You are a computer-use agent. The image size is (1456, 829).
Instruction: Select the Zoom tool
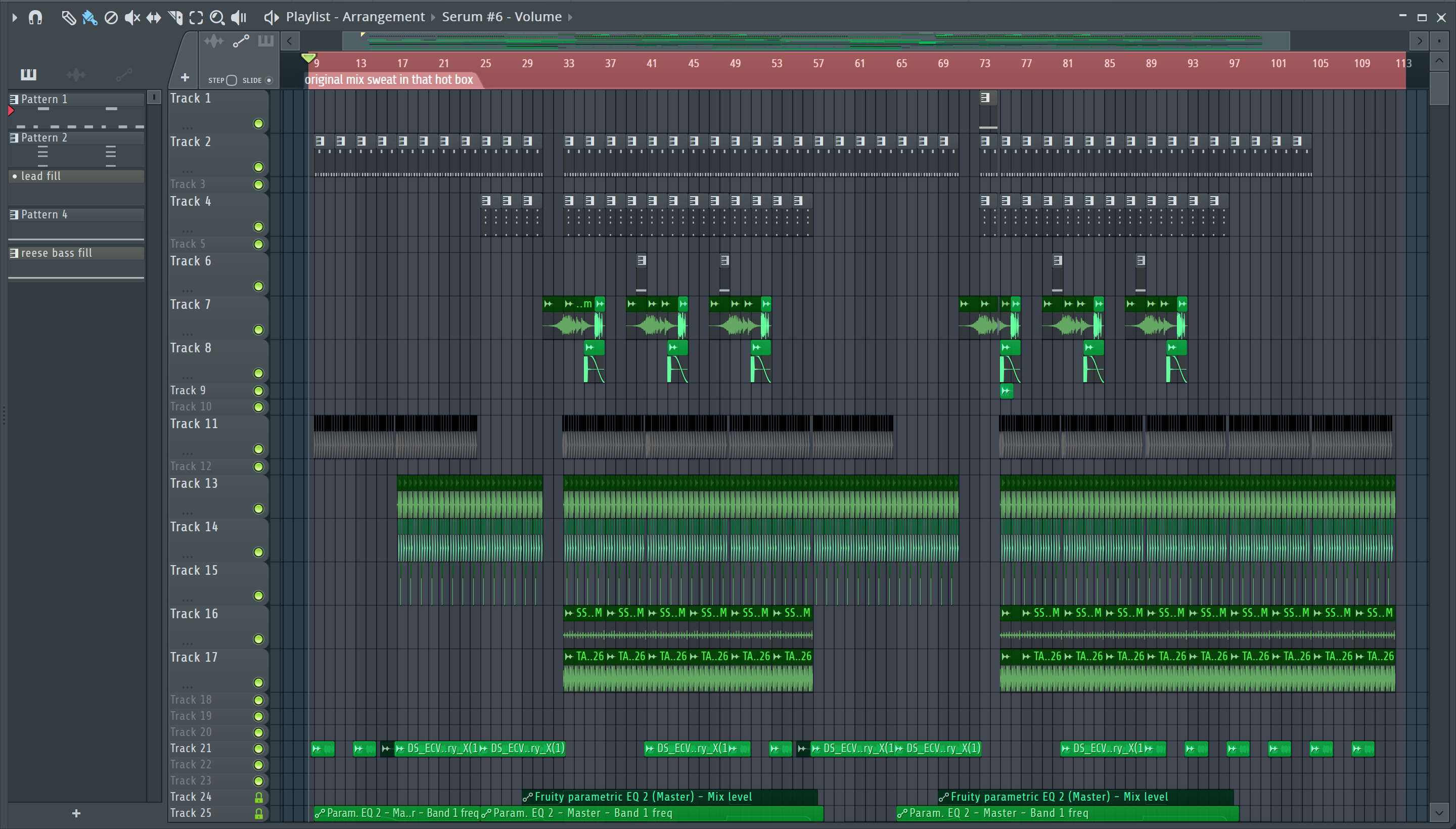pos(217,18)
